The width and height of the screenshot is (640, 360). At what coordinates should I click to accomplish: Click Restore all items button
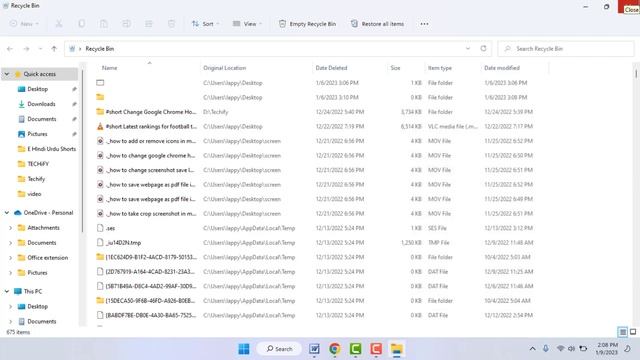click(x=377, y=24)
